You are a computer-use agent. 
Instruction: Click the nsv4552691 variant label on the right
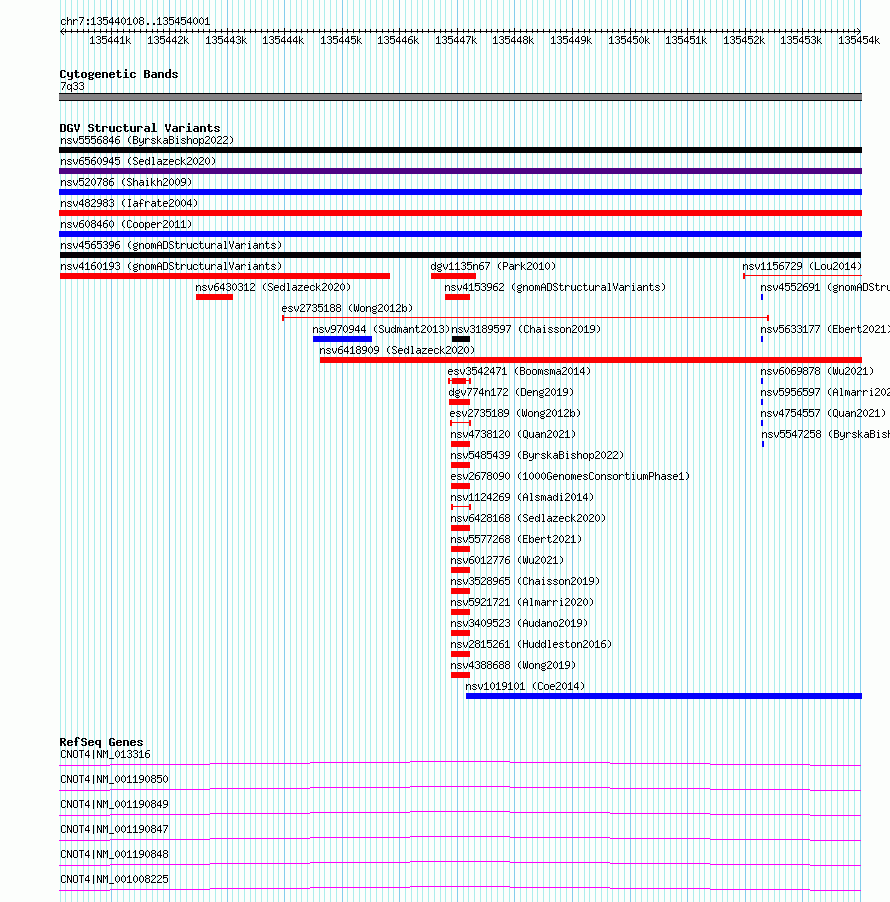825,288
